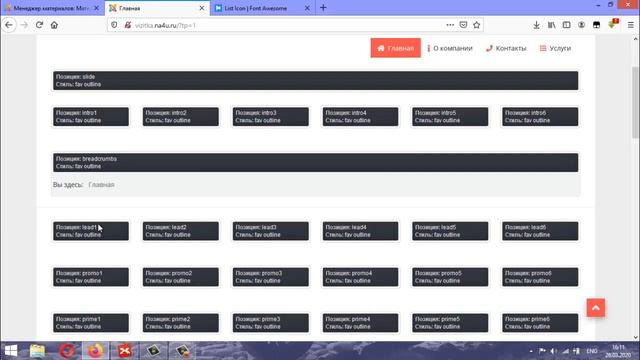Screen dimensions: 640x360
Task: Click the promo5 position block
Action: click(x=450, y=277)
